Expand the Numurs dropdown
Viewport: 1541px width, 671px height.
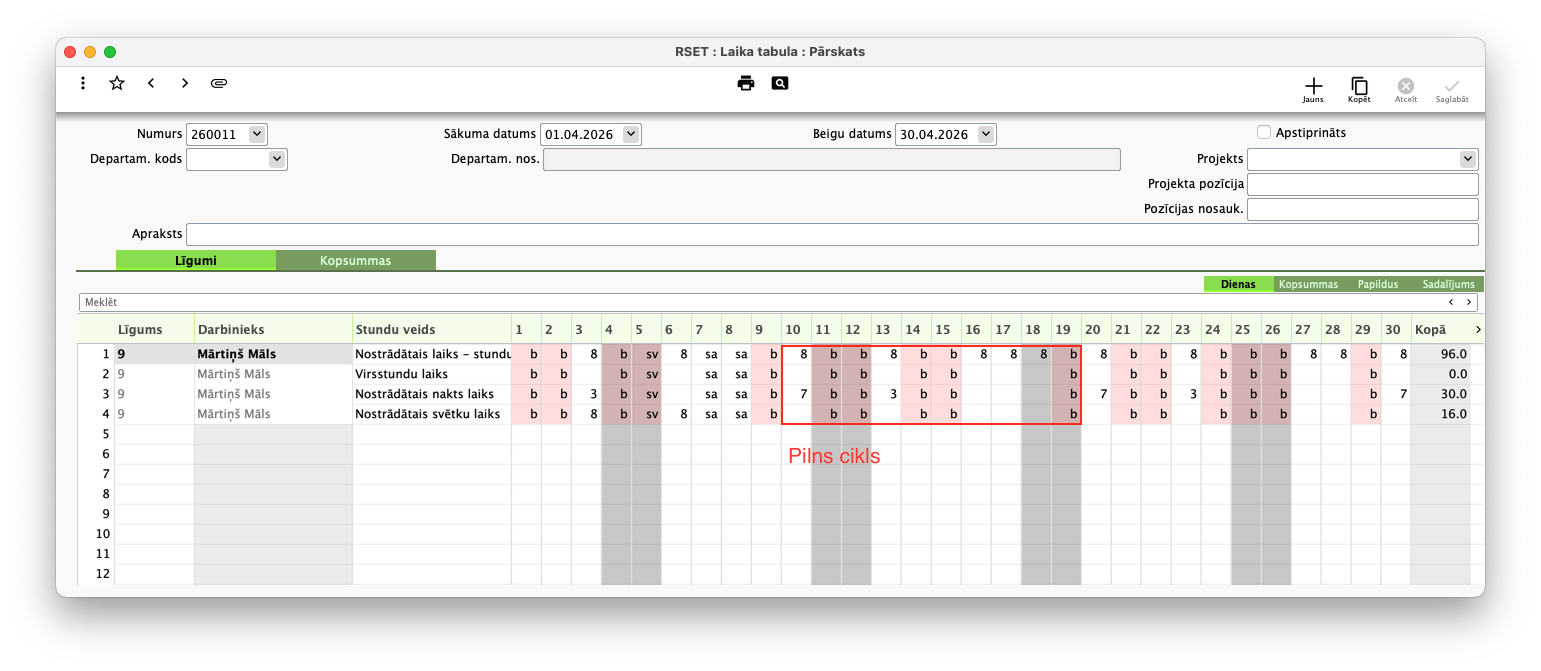(257, 134)
